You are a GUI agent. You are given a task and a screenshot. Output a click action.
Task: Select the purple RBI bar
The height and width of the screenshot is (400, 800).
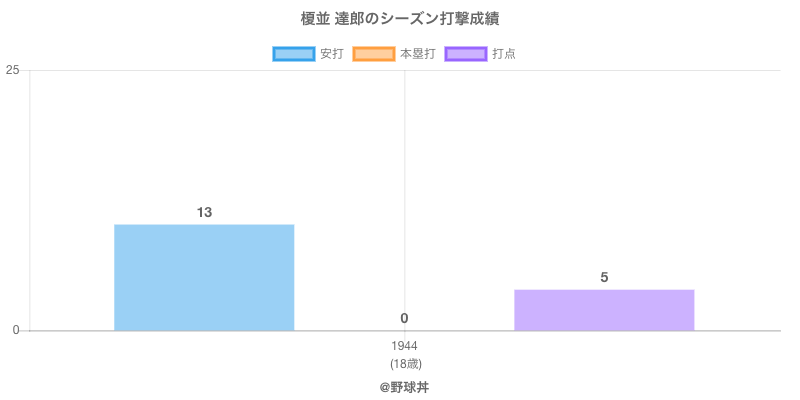604,310
